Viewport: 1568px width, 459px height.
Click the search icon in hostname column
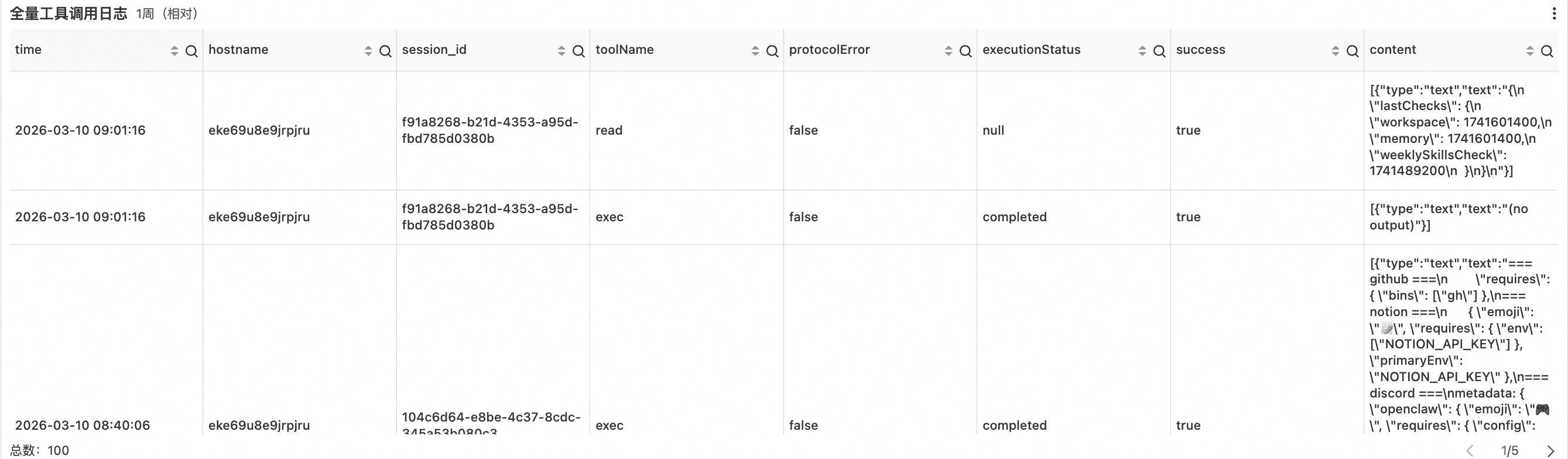tap(385, 51)
